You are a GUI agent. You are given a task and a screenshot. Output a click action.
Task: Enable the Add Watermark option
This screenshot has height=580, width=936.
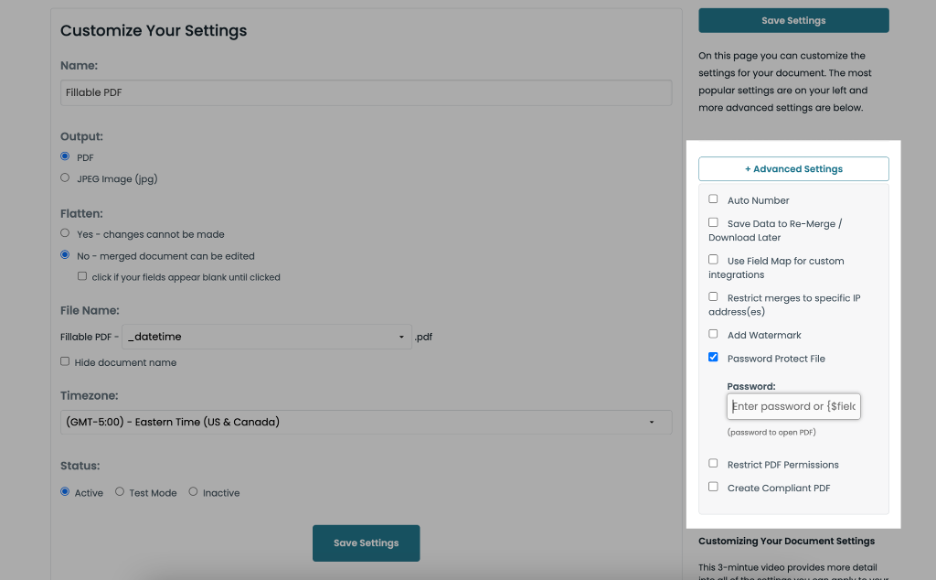(x=713, y=333)
